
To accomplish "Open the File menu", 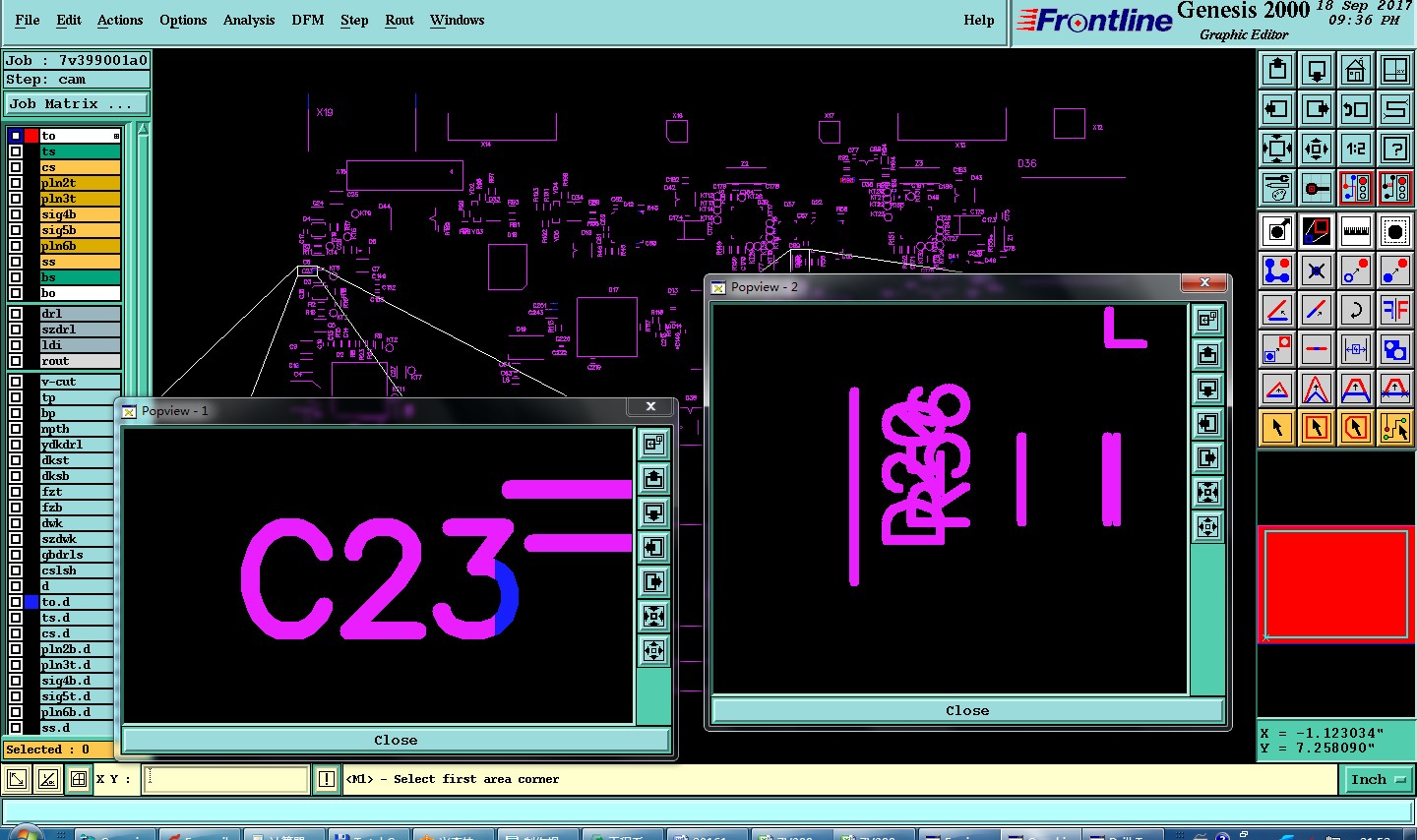I will point(28,20).
